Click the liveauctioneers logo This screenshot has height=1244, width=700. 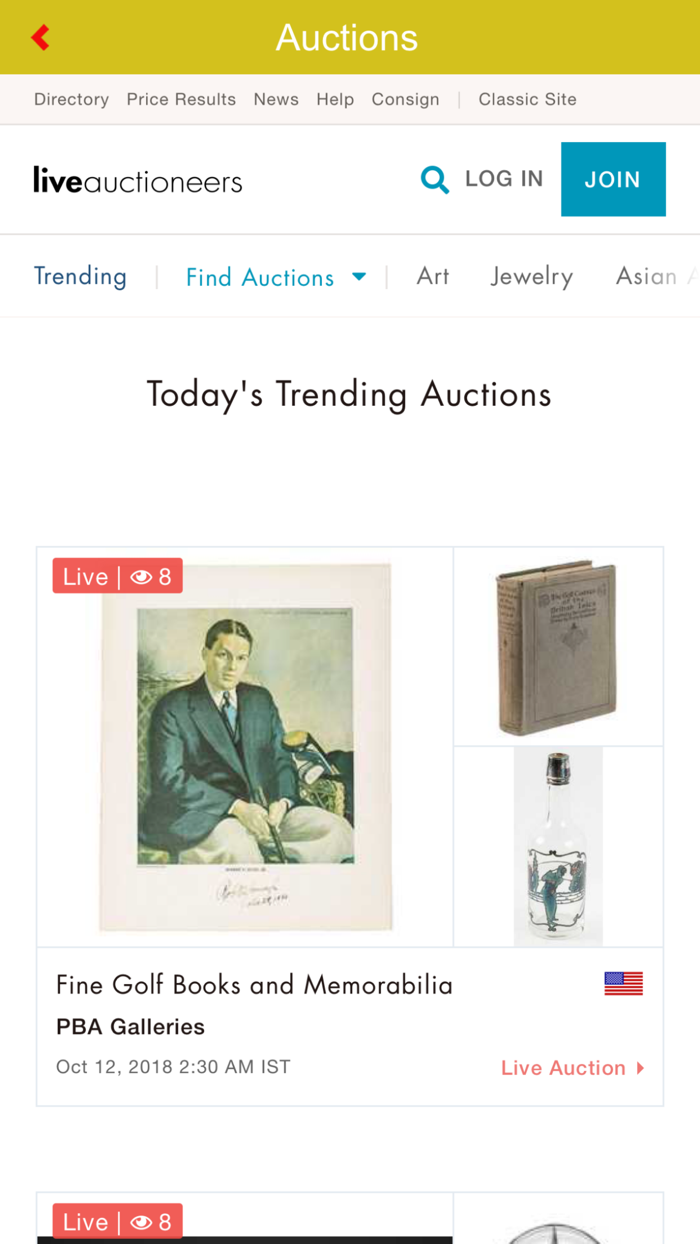pyautogui.click(x=137, y=179)
